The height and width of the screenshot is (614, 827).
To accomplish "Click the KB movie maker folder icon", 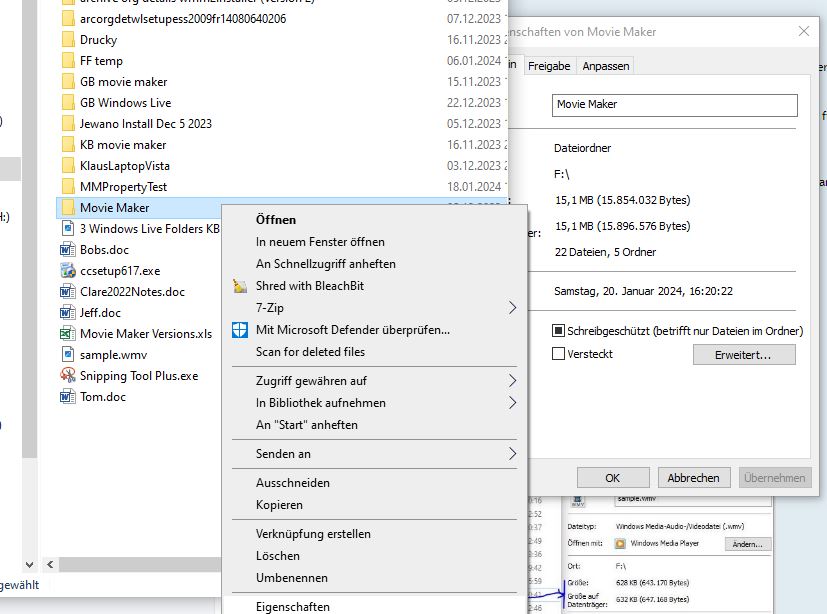I will (x=68, y=145).
